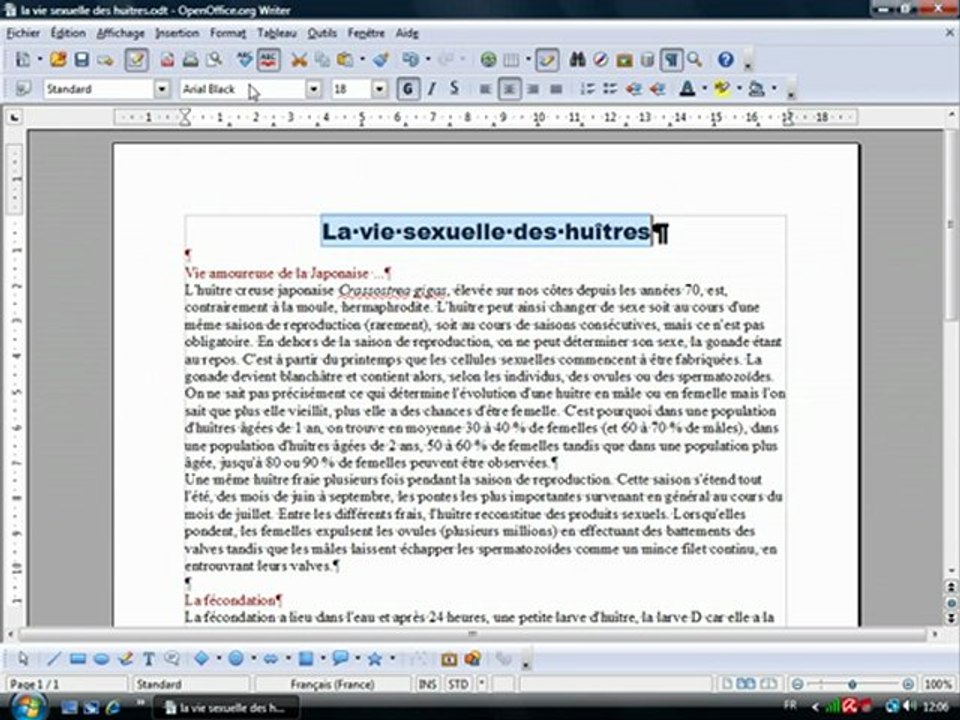Open the Navigator compass icon
The image size is (960, 720).
[601, 59]
